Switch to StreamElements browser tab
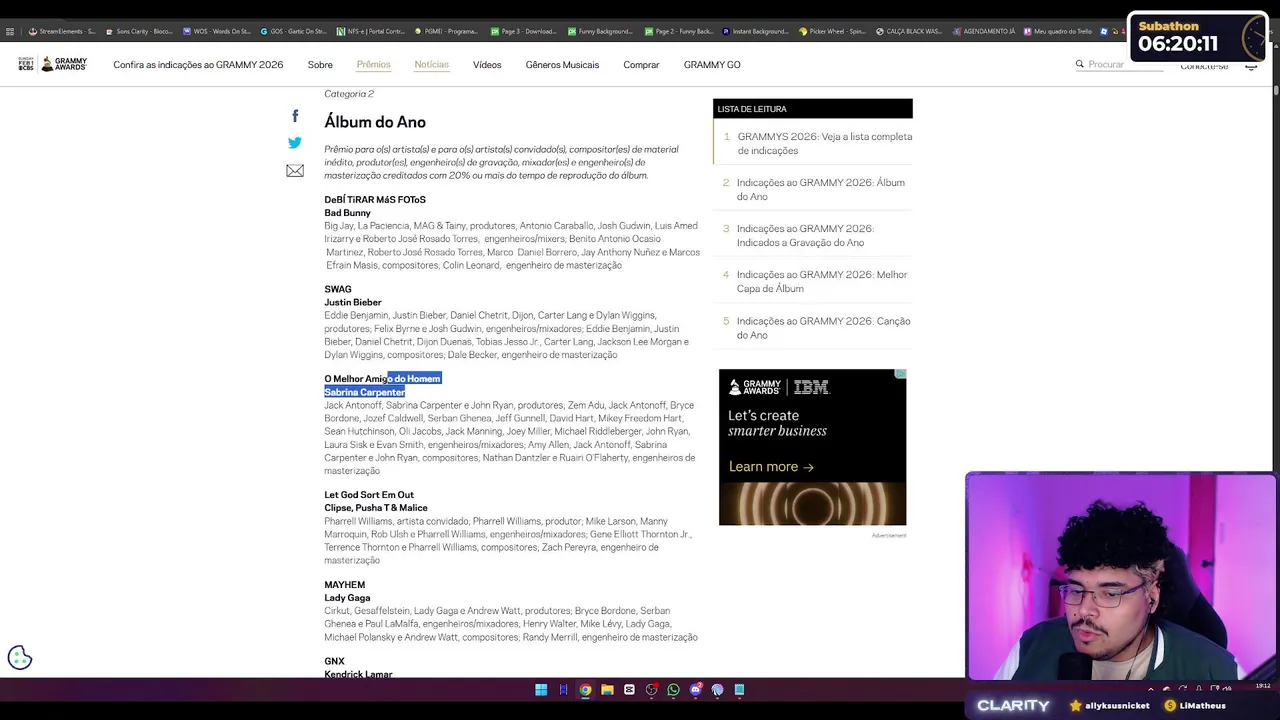This screenshot has height=720, width=1280. [62, 31]
